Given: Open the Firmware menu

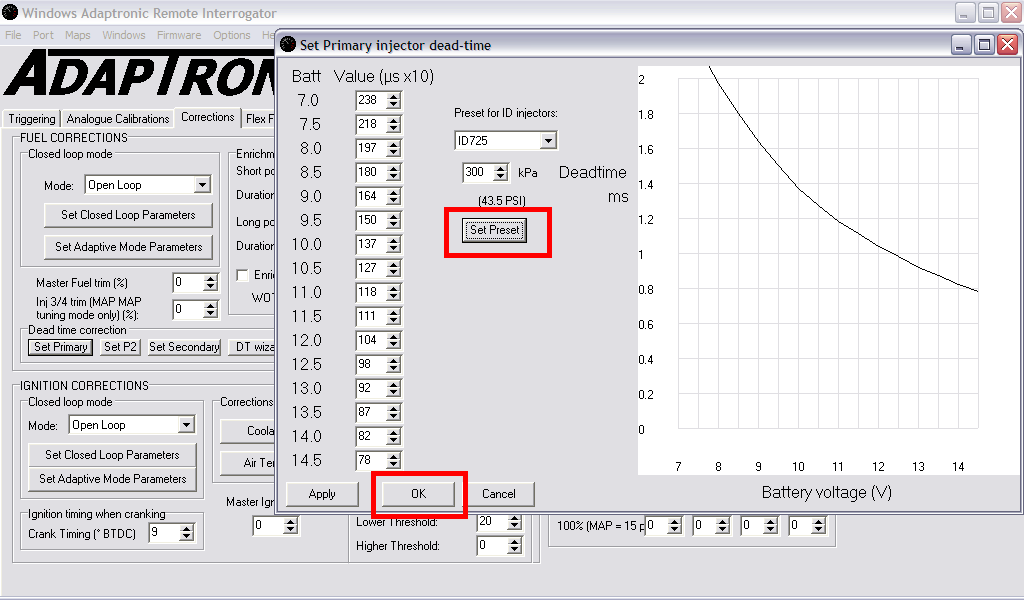Looking at the screenshot, I should [x=179, y=35].
